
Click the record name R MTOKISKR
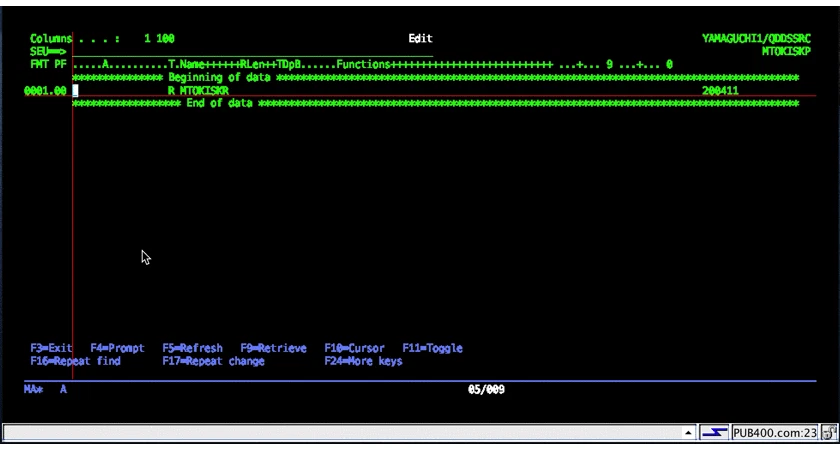(198, 91)
